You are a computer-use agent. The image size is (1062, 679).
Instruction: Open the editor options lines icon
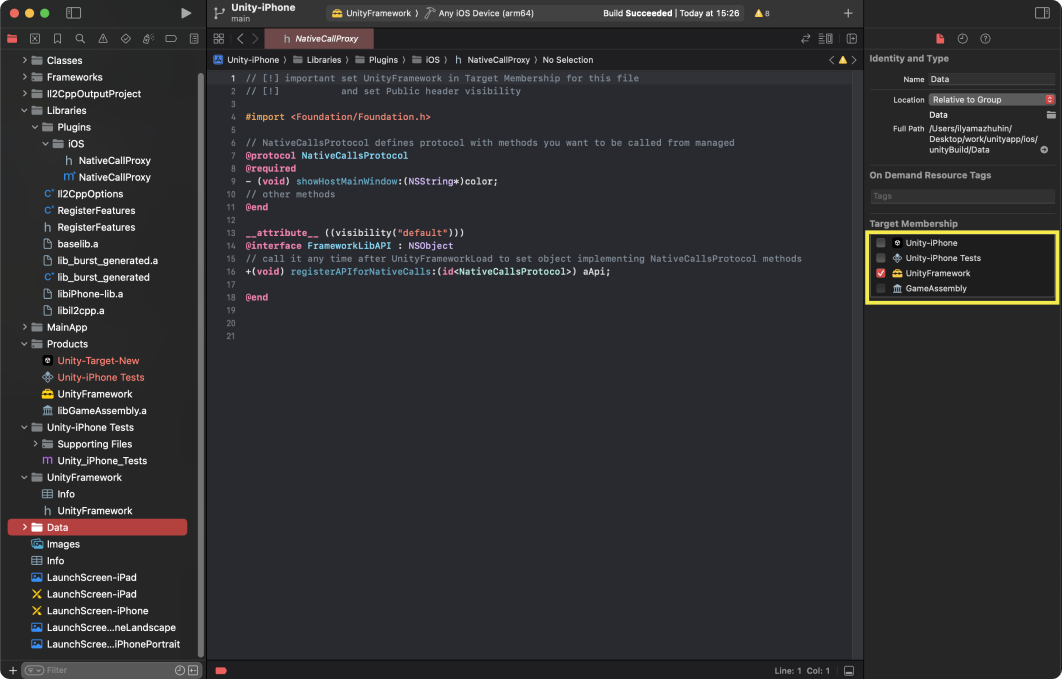click(826, 39)
